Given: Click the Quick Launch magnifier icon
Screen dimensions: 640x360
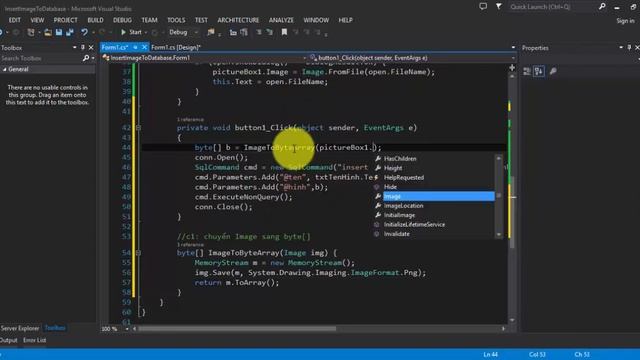Looking at the screenshot, I should point(602,6).
